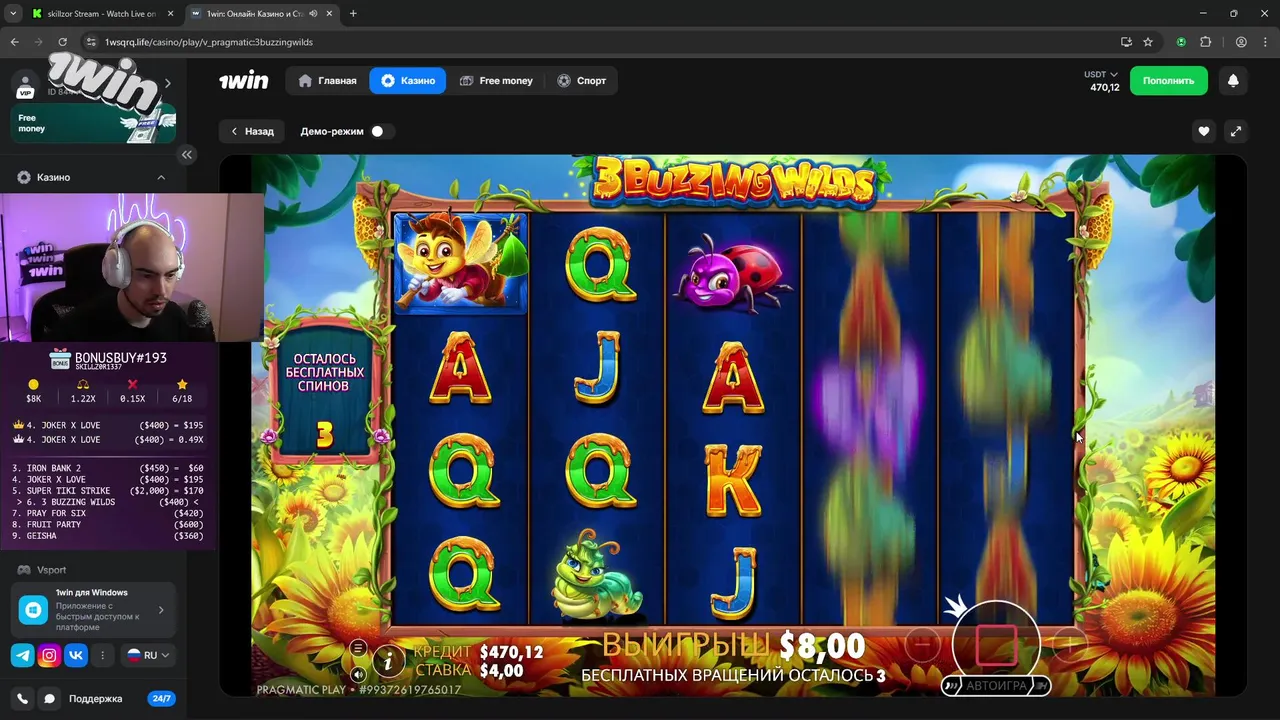Click the АВТОИГРА autoplay button
Image resolution: width=1280 pixels, height=720 pixels.
coord(996,686)
